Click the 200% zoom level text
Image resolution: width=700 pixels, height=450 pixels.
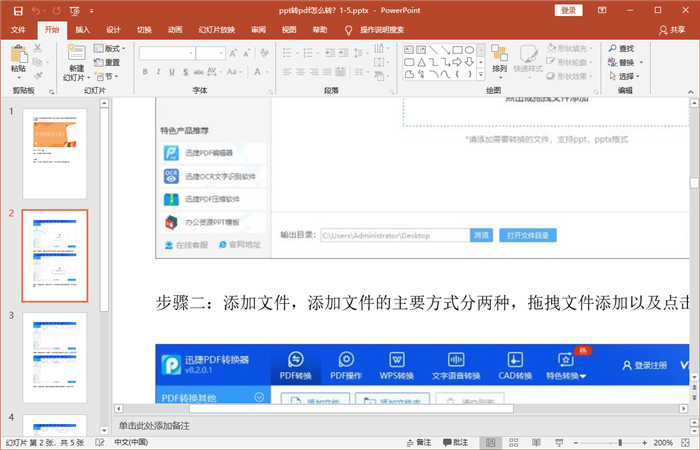tap(663, 442)
